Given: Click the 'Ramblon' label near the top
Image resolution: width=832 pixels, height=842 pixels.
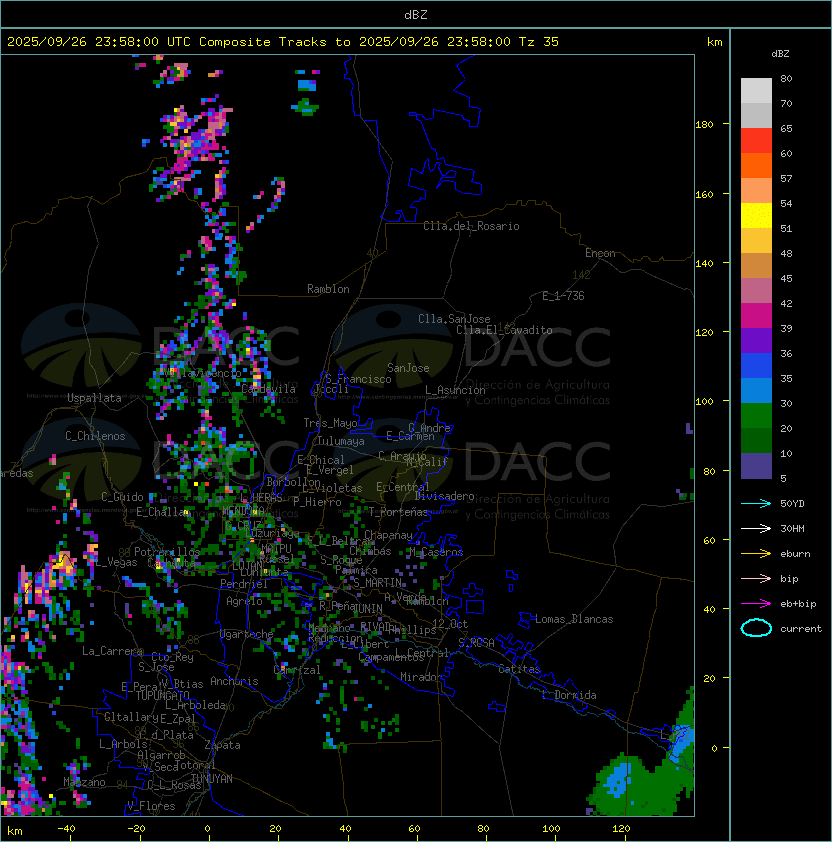Looking at the screenshot, I should point(328,289).
